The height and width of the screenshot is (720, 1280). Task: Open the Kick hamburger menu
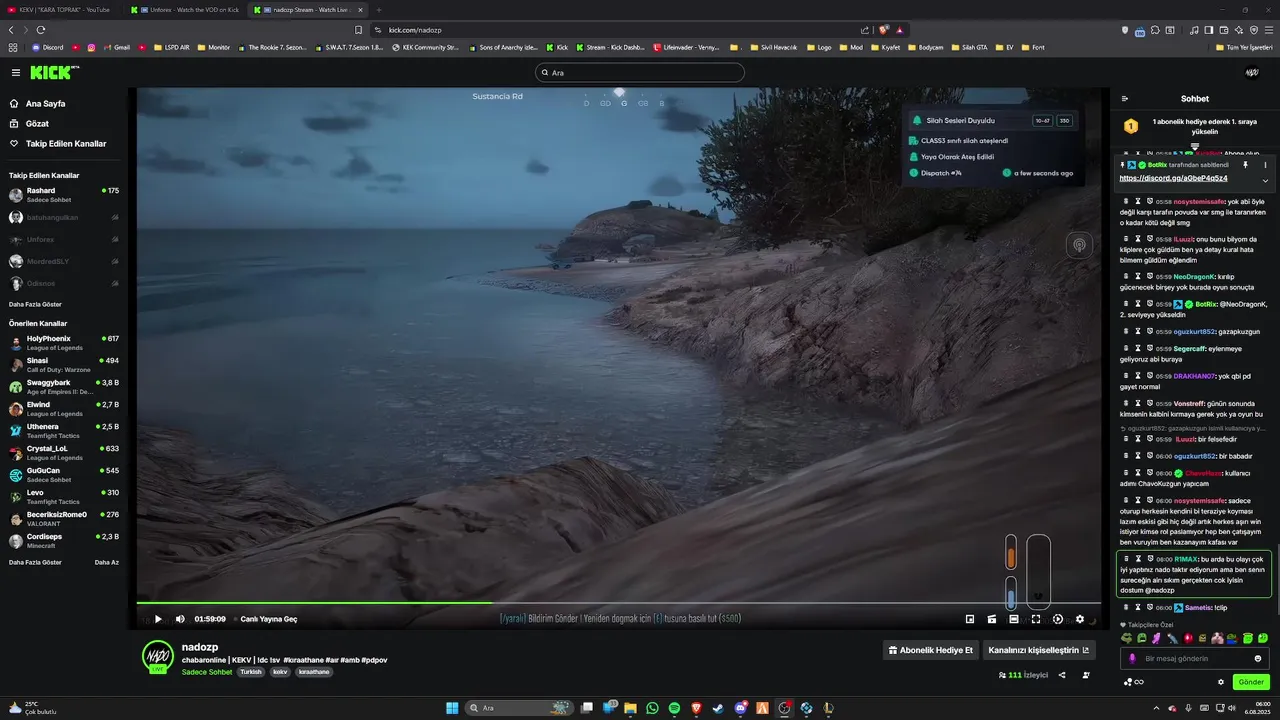pos(16,72)
